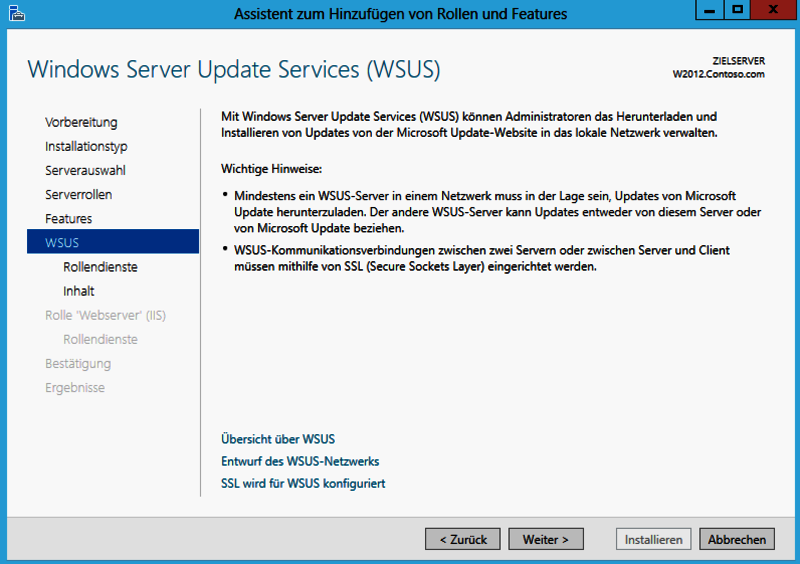Screen dimensions: 800x564
Task: Click the Weiter button
Action: tap(546, 539)
